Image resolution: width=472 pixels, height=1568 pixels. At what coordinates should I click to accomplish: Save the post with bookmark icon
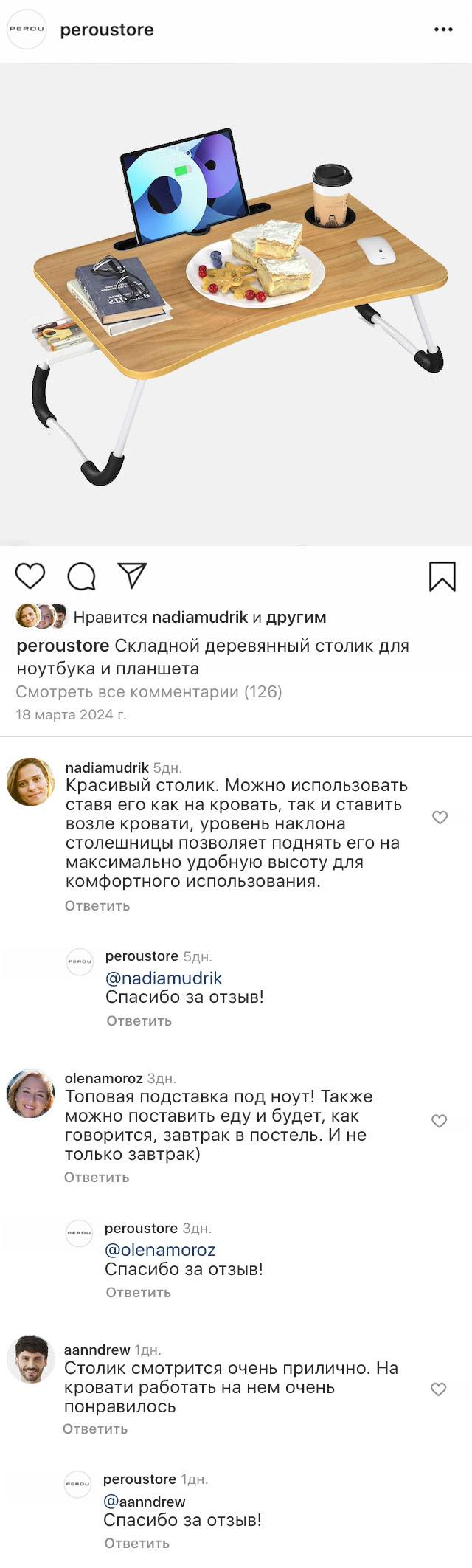pyautogui.click(x=442, y=576)
